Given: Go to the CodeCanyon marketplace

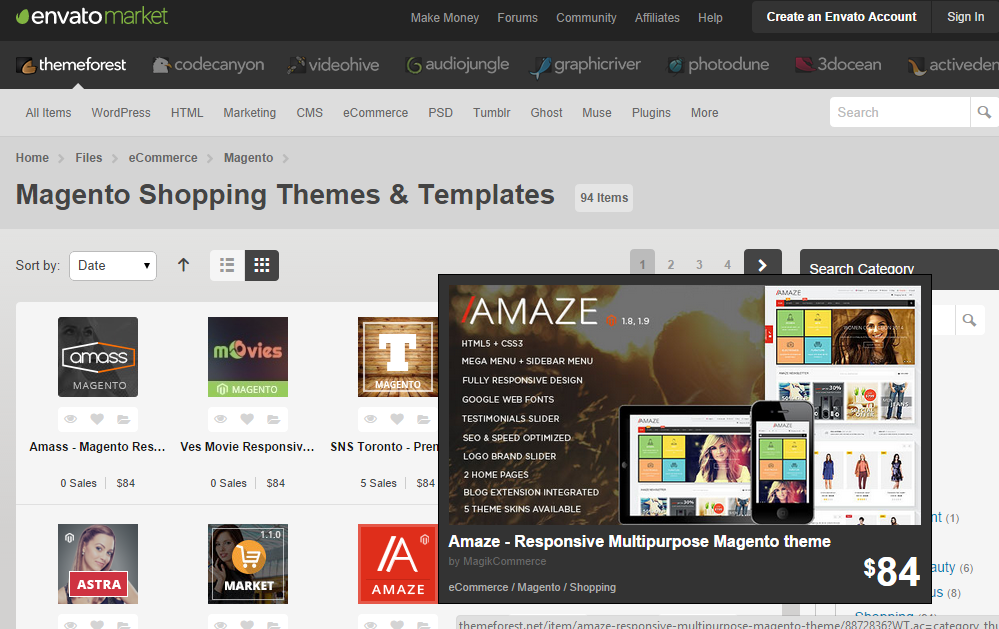Looking at the screenshot, I should [208, 65].
